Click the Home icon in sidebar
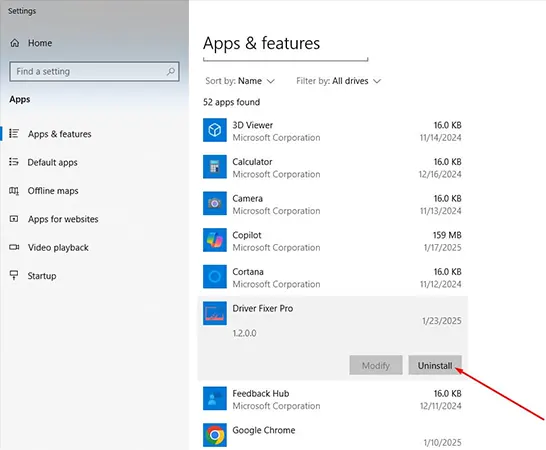 15,43
